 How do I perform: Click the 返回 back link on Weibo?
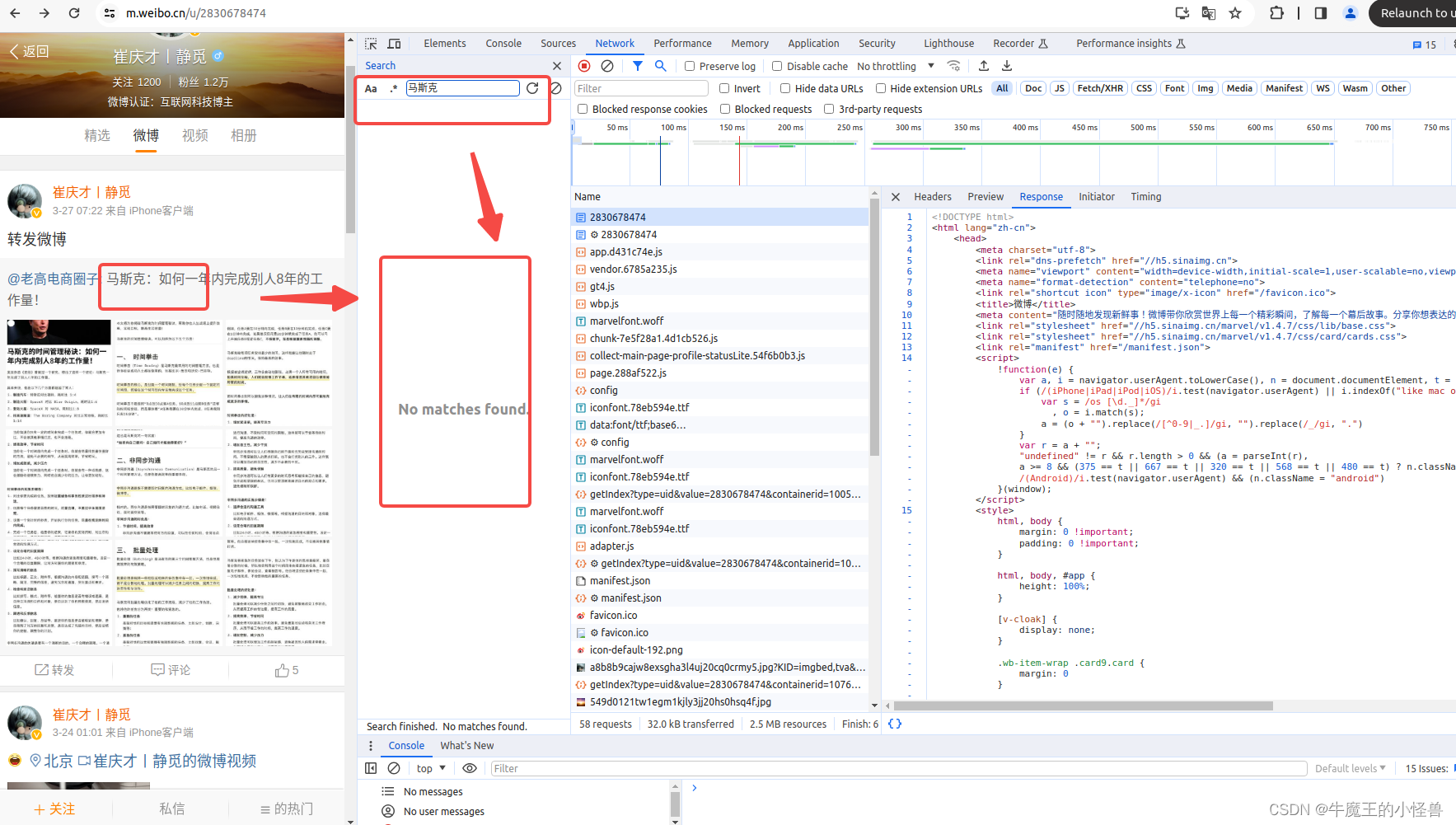(30, 51)
